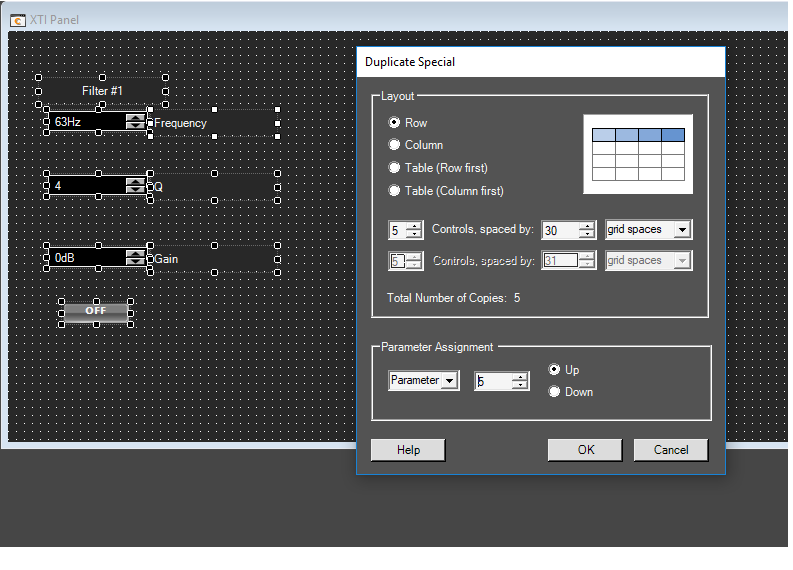Click the disabled spacing field showing 31
The image size is (793, 570).
(560, 261)
